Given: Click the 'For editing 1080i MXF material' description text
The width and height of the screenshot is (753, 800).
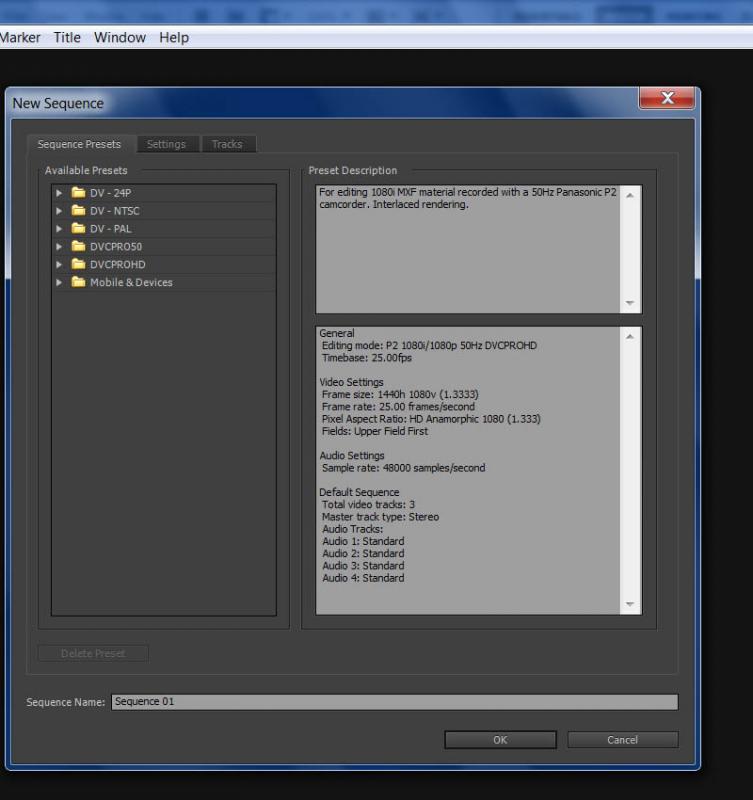Looking at the screenshot, I should (468, 198).
